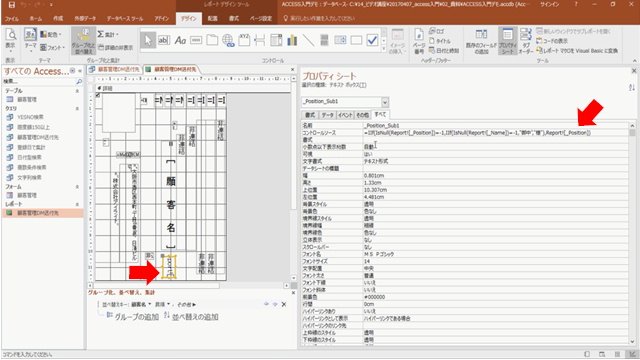640x360 pixels.
Task: Insert a hyperlink control (globe icon)
Action: click(x=228, y=40)
